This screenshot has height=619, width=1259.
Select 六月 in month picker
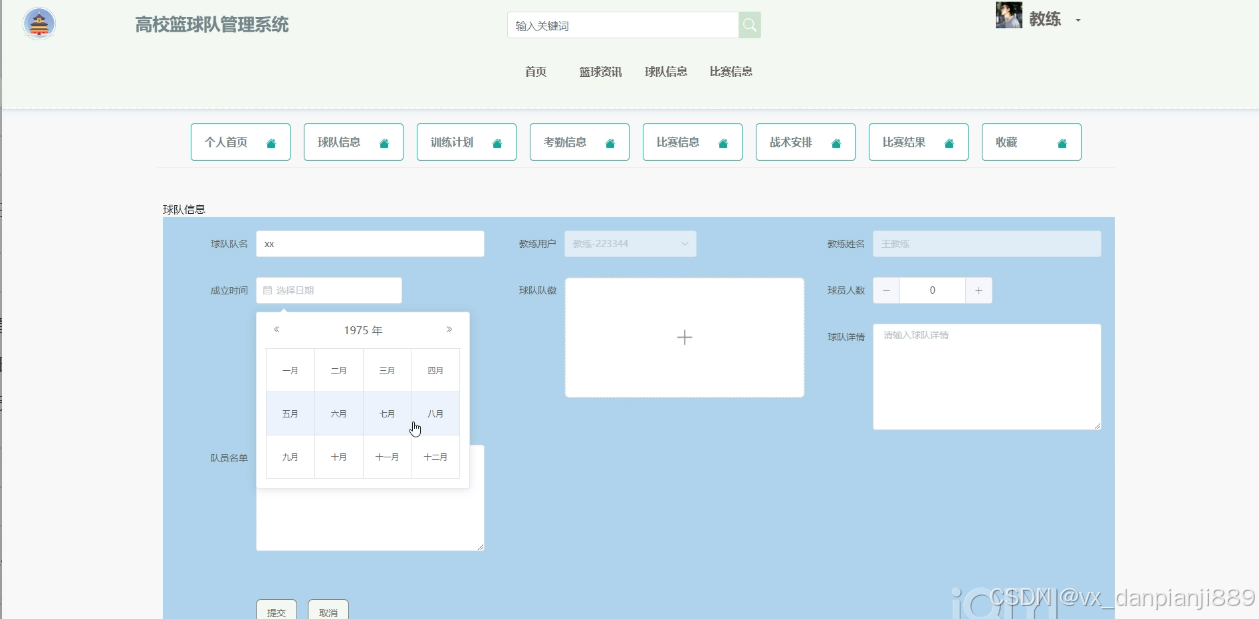[339, 413]
